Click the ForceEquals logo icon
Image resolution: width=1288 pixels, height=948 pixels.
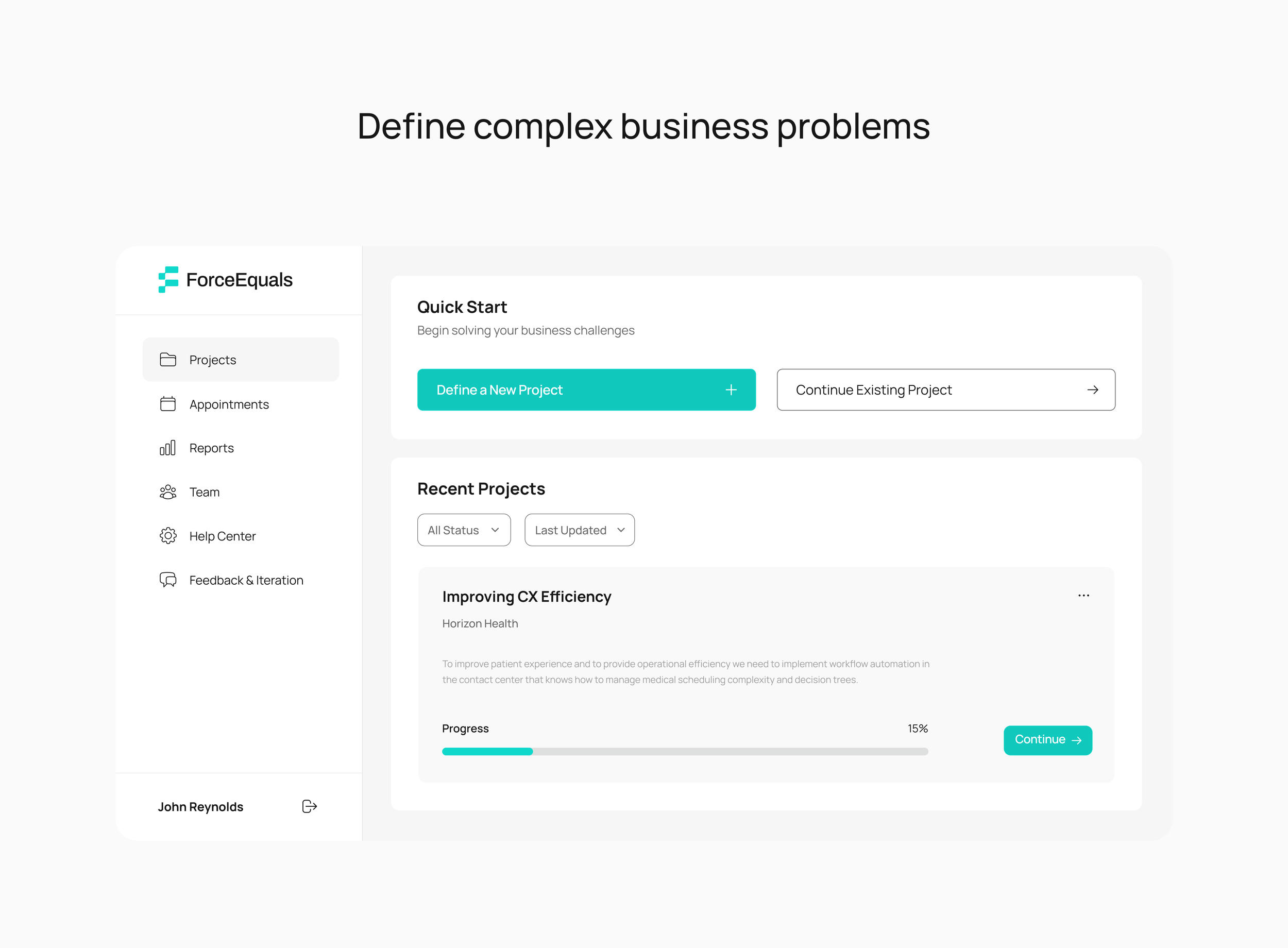pos(168,279)
